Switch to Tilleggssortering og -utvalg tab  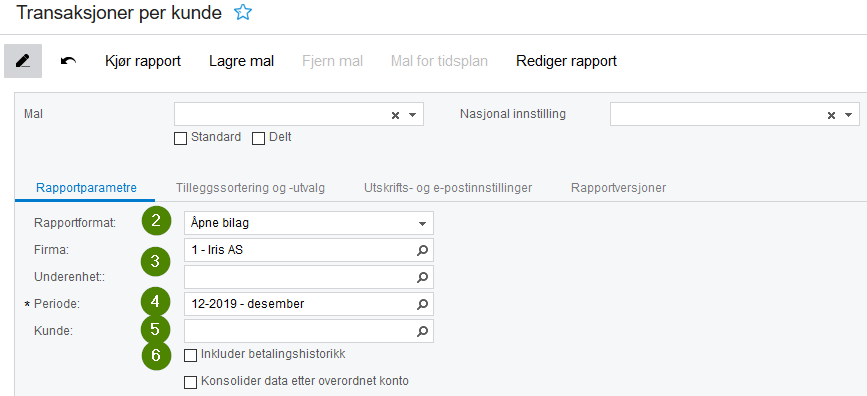[250, 188]
